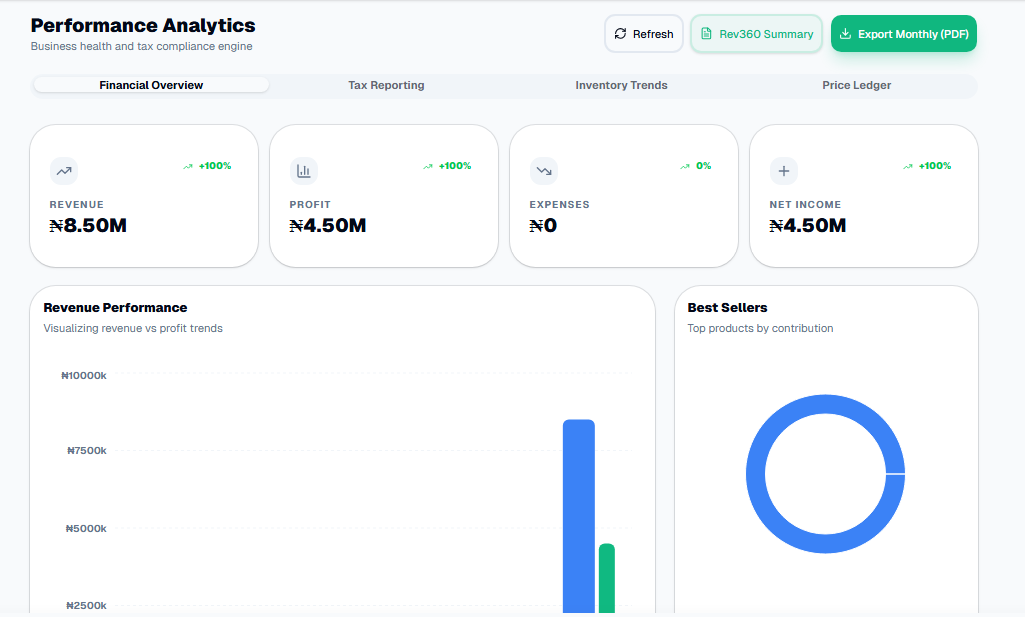Click the NET INCOME card label
The image size is (1025, 617).
click(x=805, y=205)
